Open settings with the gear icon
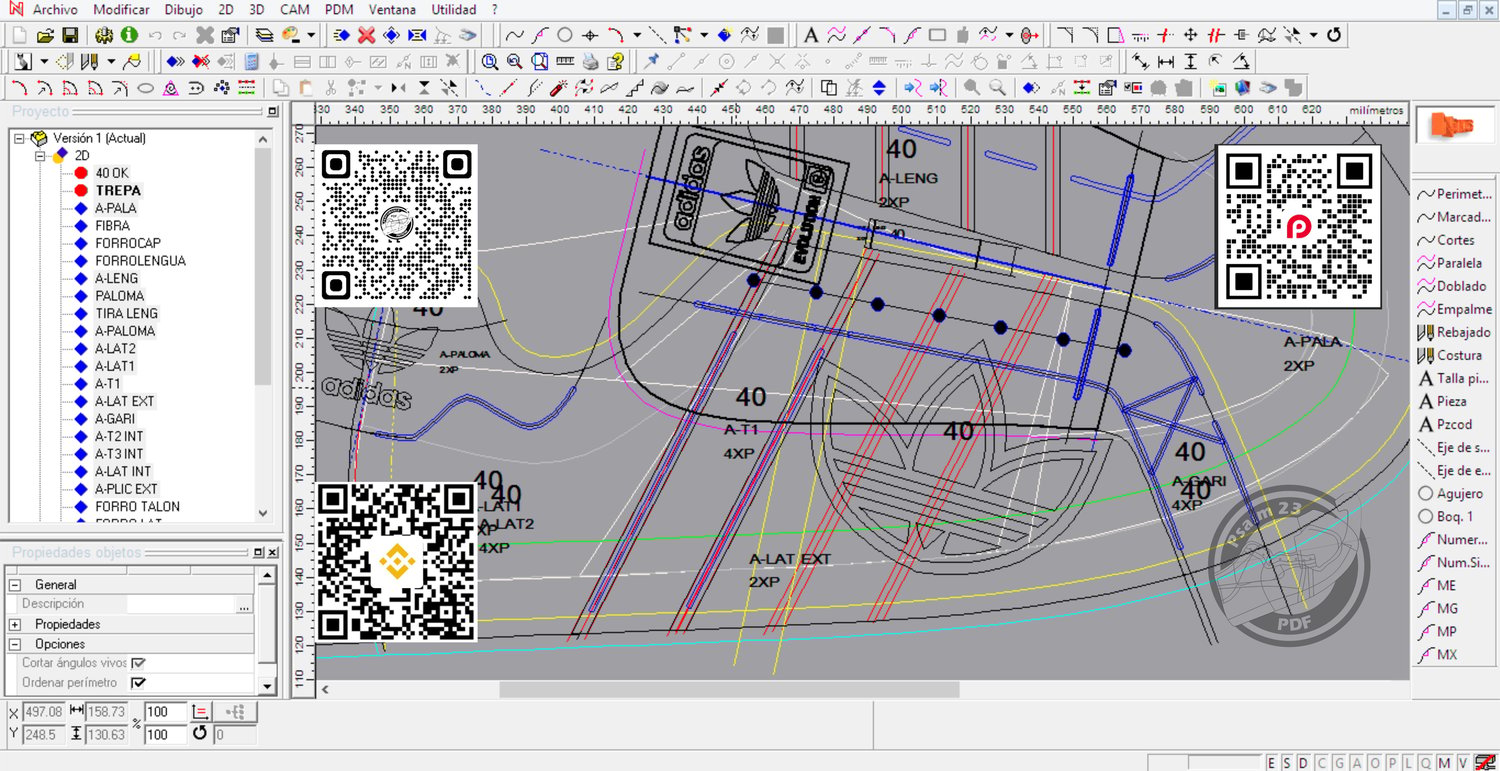This screenshot has height=771, width=1500. (103, 35)
